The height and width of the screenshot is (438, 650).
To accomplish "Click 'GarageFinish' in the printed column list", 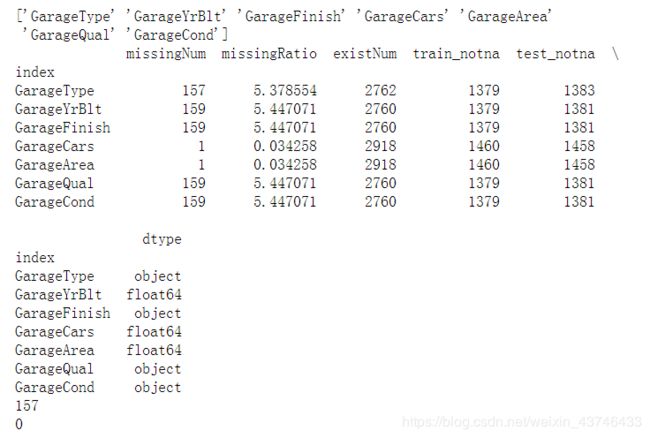I will click(x=291, y=17).
